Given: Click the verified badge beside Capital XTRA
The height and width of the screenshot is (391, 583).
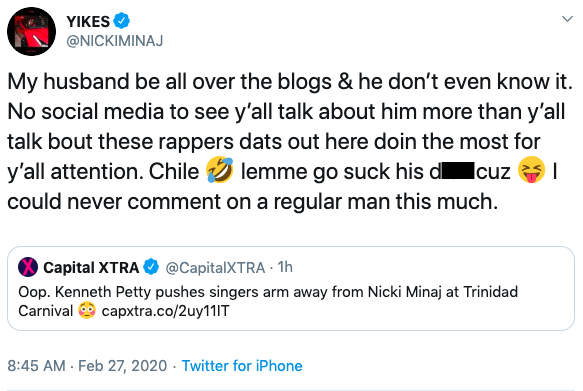Looking at the screenshot, I should click(151, 267).
